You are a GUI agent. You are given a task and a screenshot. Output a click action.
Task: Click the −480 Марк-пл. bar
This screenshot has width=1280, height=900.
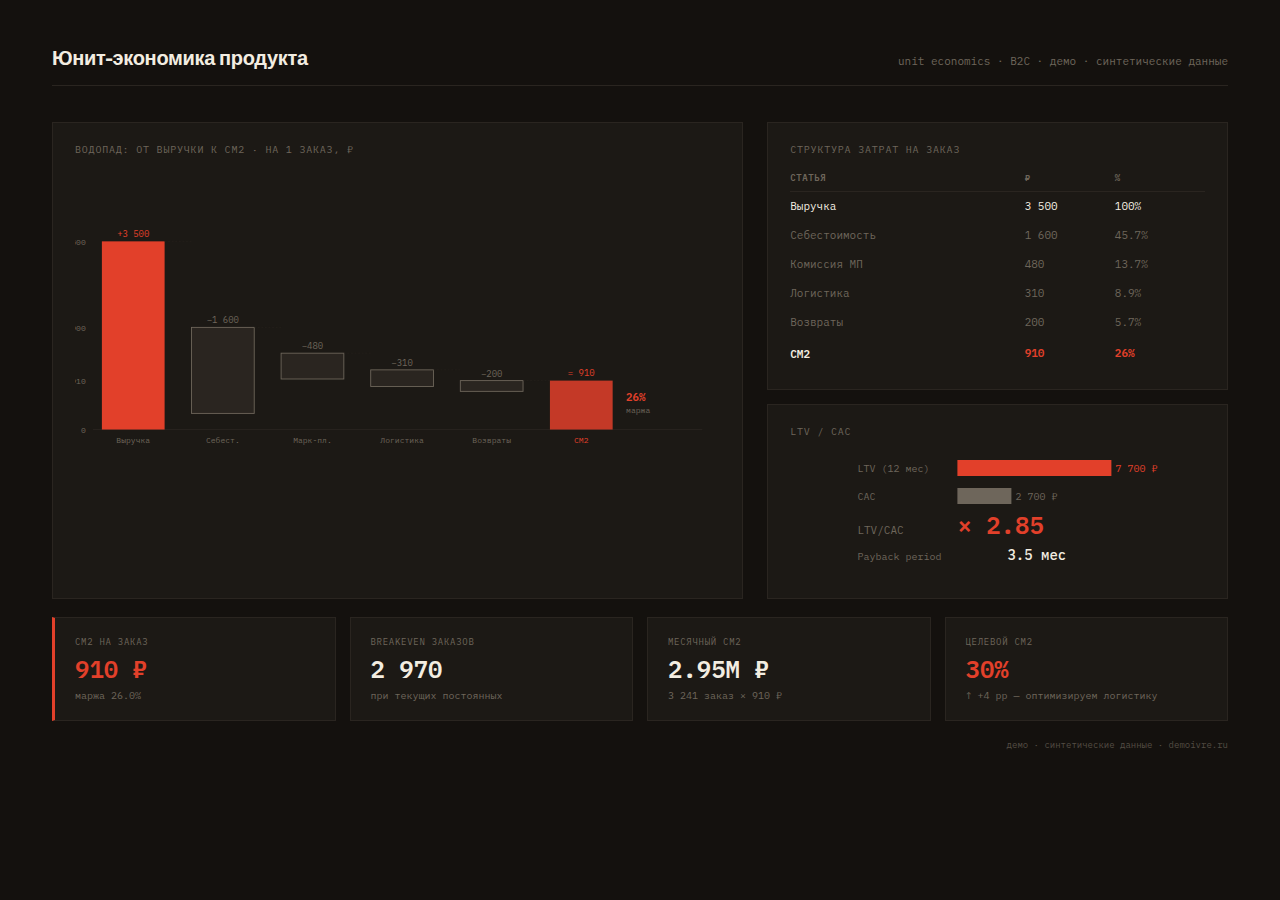(312, 366)
